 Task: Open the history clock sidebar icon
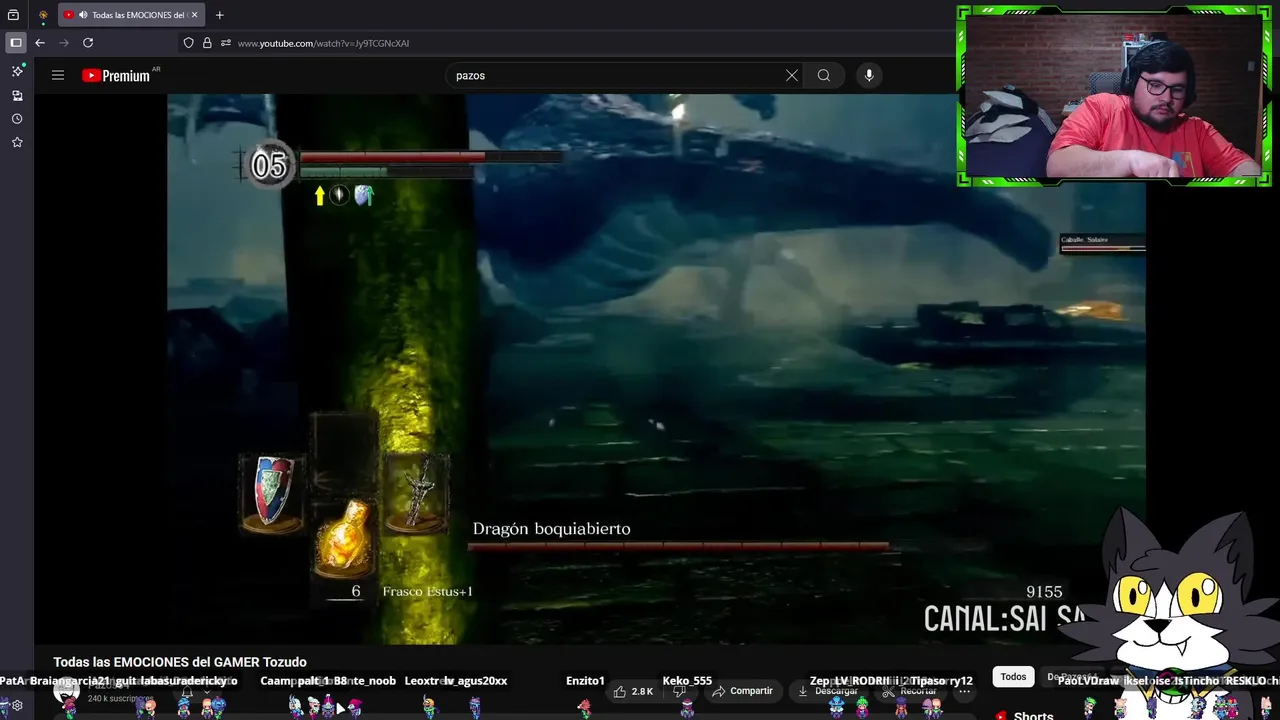[17, 119]
